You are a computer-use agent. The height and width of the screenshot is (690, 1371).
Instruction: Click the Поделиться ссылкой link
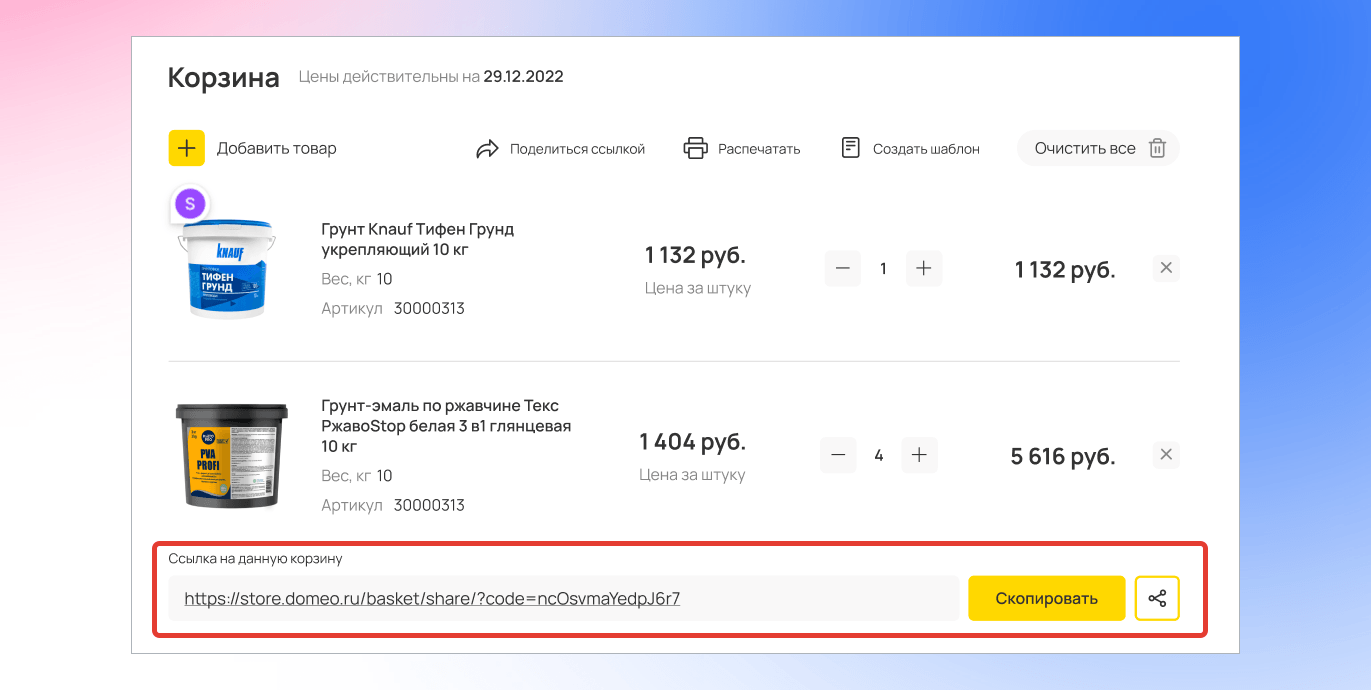577,149
